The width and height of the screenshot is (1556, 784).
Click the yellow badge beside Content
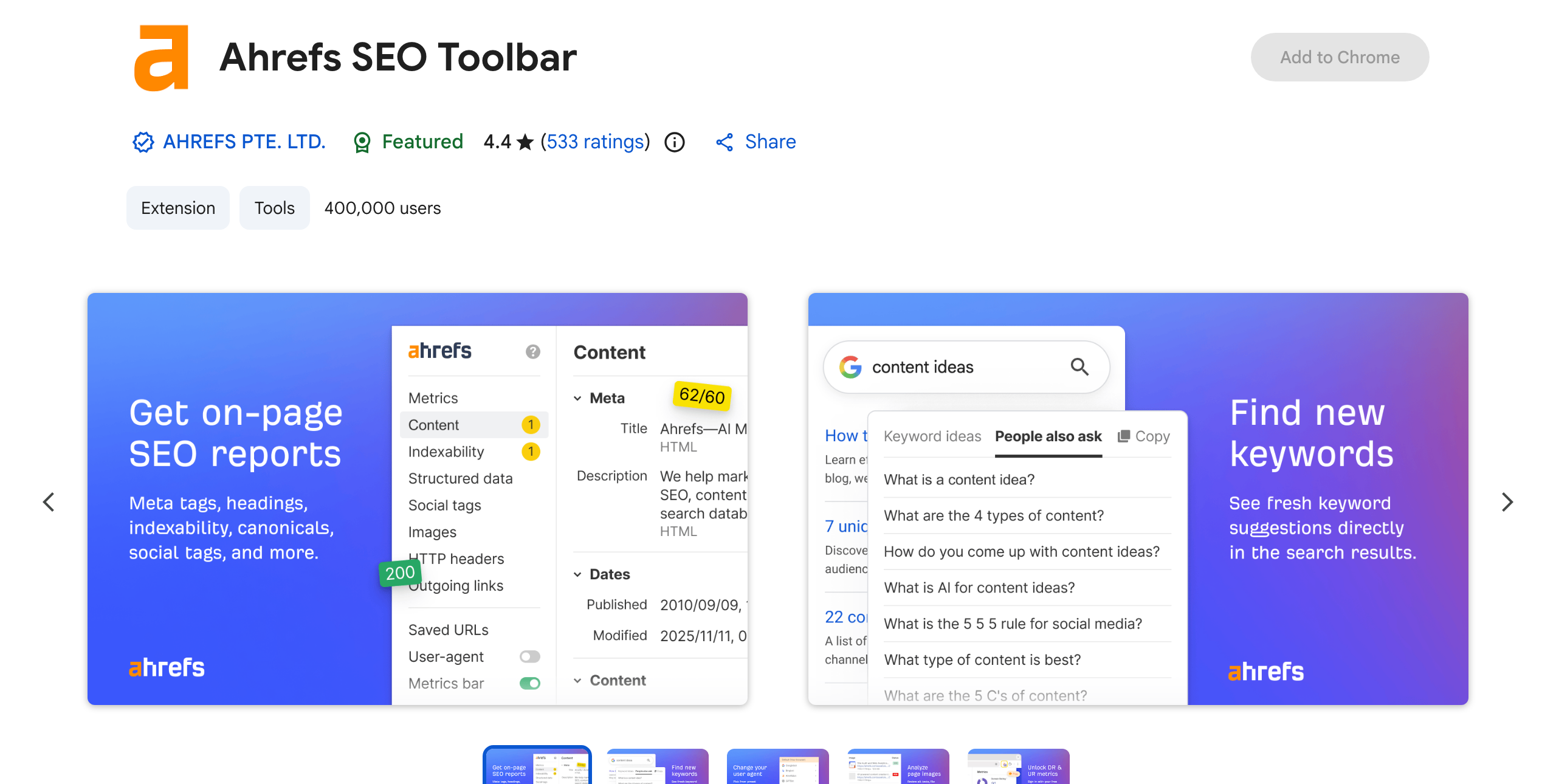531,424
